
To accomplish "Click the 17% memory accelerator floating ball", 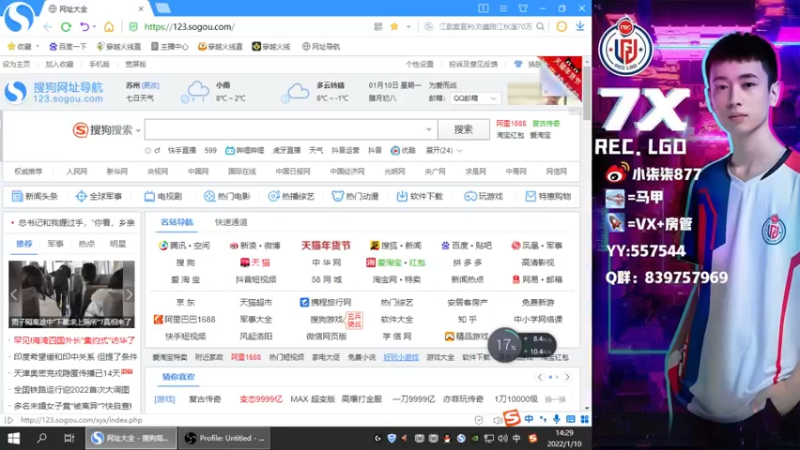I will 505,345.
